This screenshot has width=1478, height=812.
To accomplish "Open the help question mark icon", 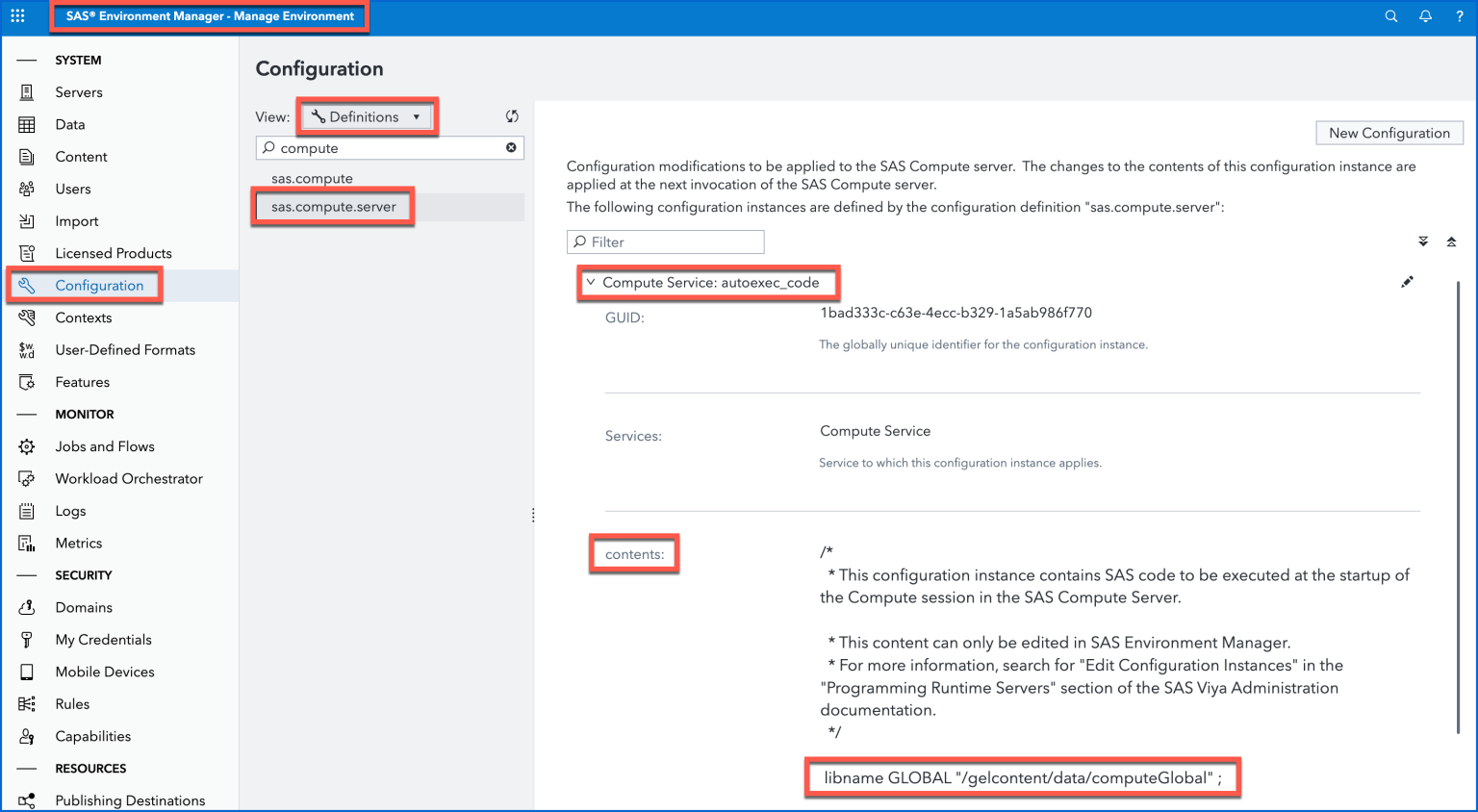I will click(x=1459, y=16).
